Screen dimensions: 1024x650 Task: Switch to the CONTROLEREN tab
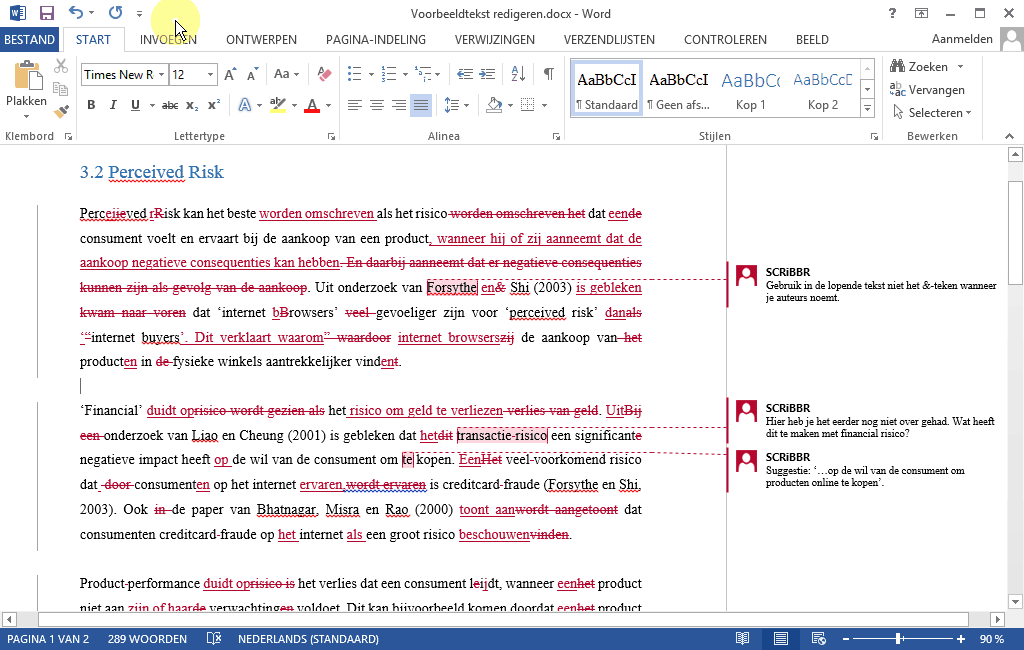coord(725,39)
